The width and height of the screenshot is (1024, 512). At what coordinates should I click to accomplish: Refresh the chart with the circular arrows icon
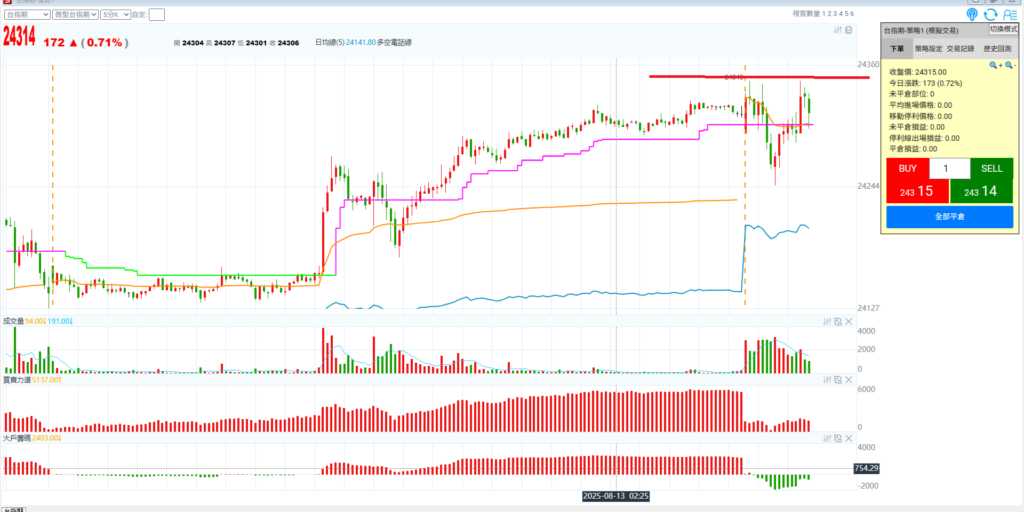pos(991,14)
